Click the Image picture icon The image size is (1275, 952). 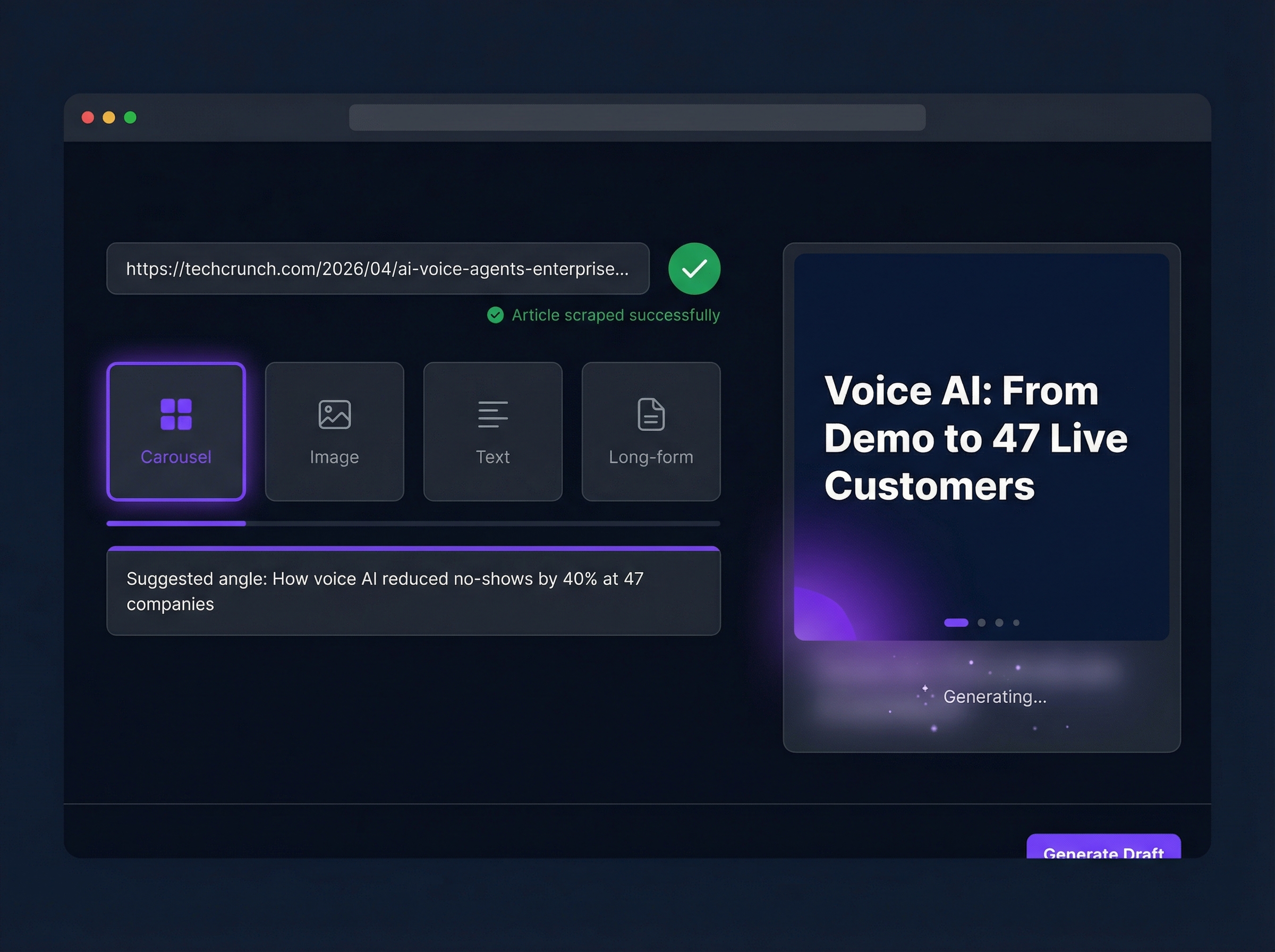tap(334, 414)
